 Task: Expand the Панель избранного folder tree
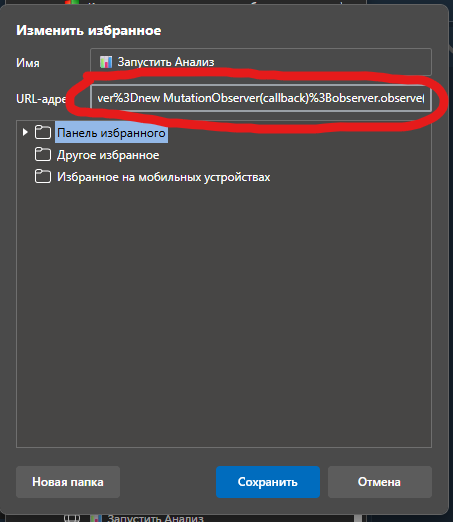coord(25,132)
